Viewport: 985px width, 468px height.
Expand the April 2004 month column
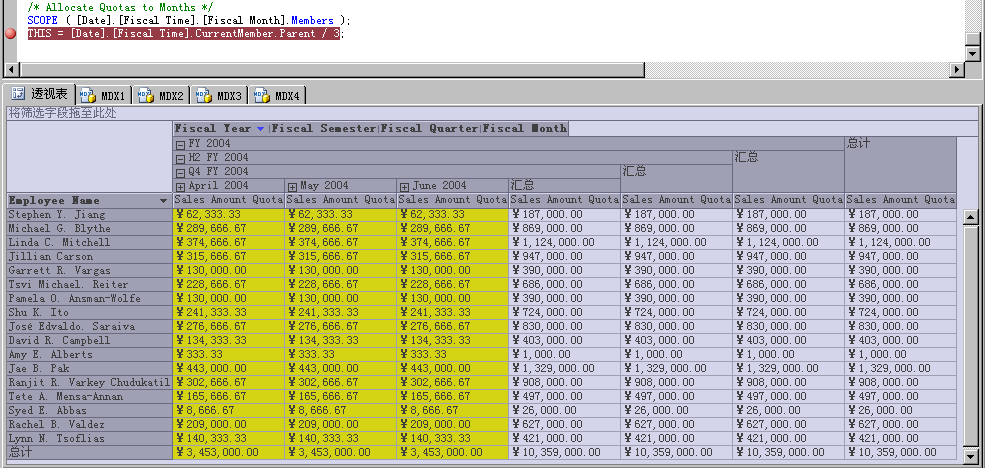(x=180, y=186)
